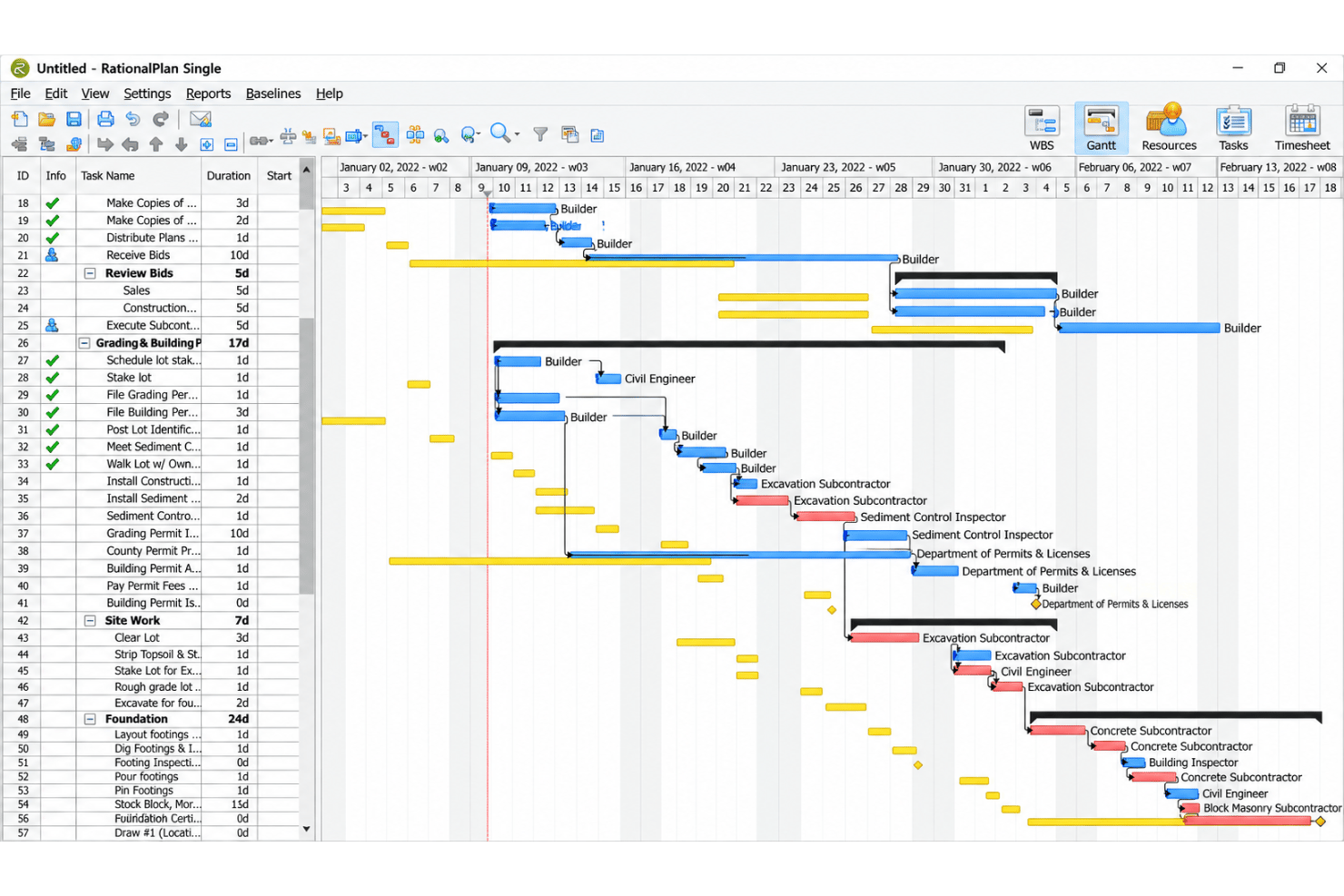Move the selected task up
The height and width of the screenshot is (896, 1344).
click(156, 144)
